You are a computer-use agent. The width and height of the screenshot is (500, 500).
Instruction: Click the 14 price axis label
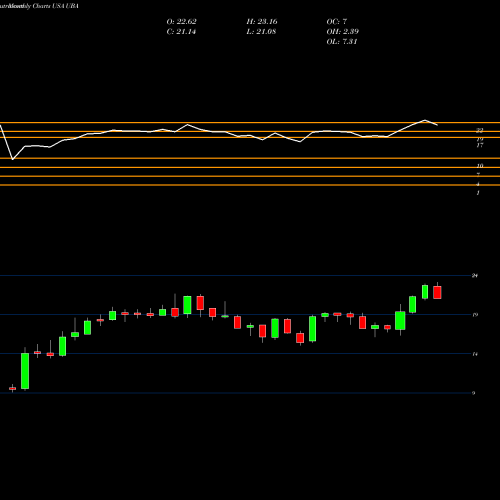coord(475,354)
